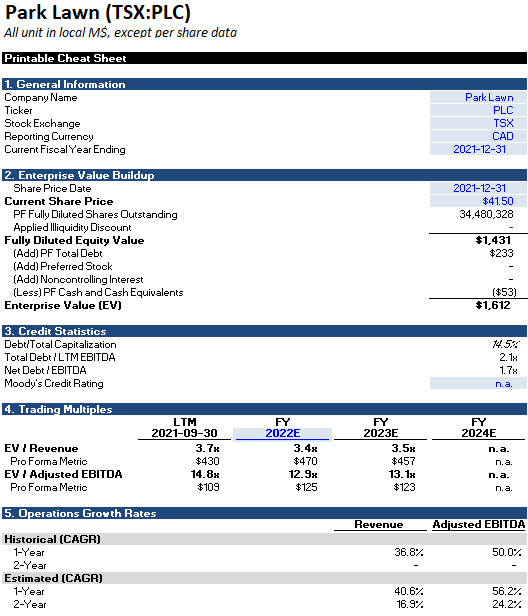Screen dimensions: 528x616
Task: Click the 4. Trading Multiples section header
Action: tap(264, 409)
